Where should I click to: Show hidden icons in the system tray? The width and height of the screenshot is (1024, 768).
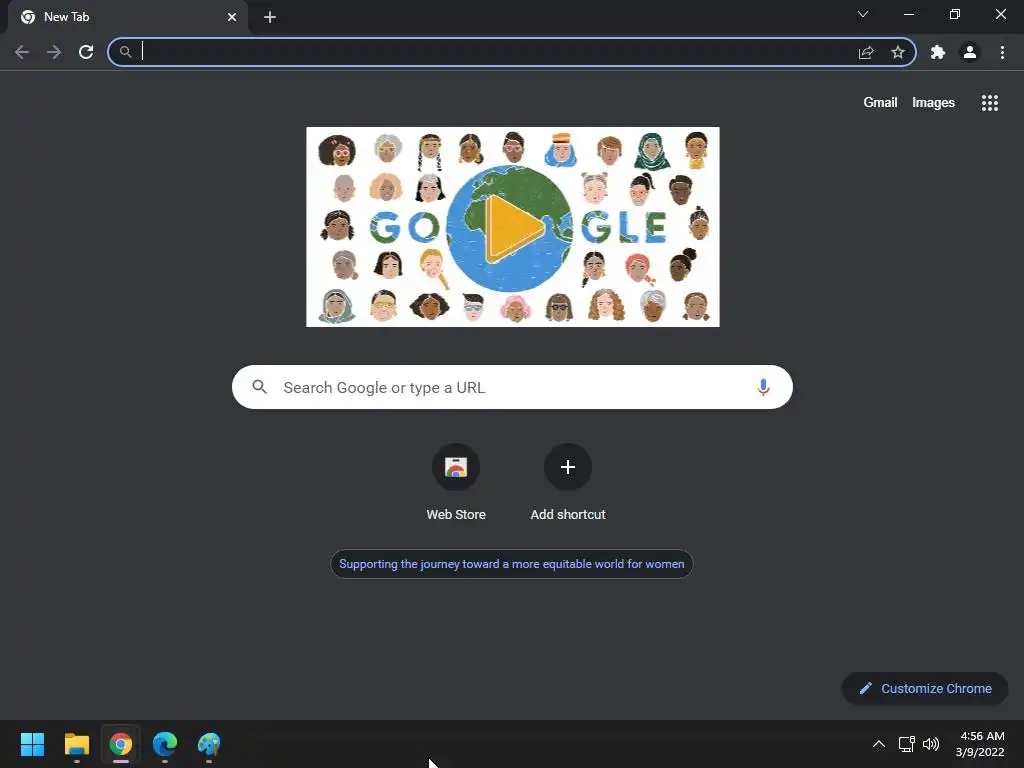click(x=879, y=744)
